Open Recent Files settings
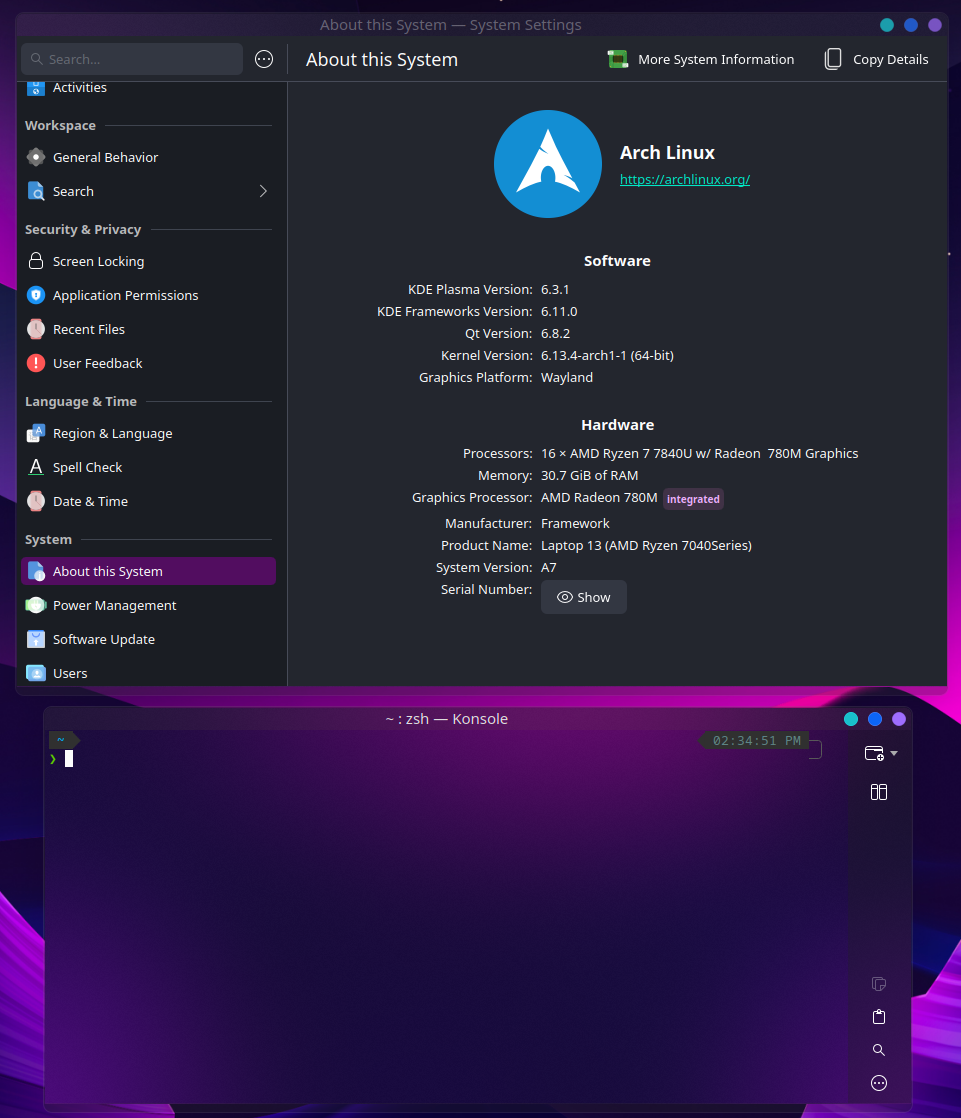961x1118 pixels. [148, 329]
